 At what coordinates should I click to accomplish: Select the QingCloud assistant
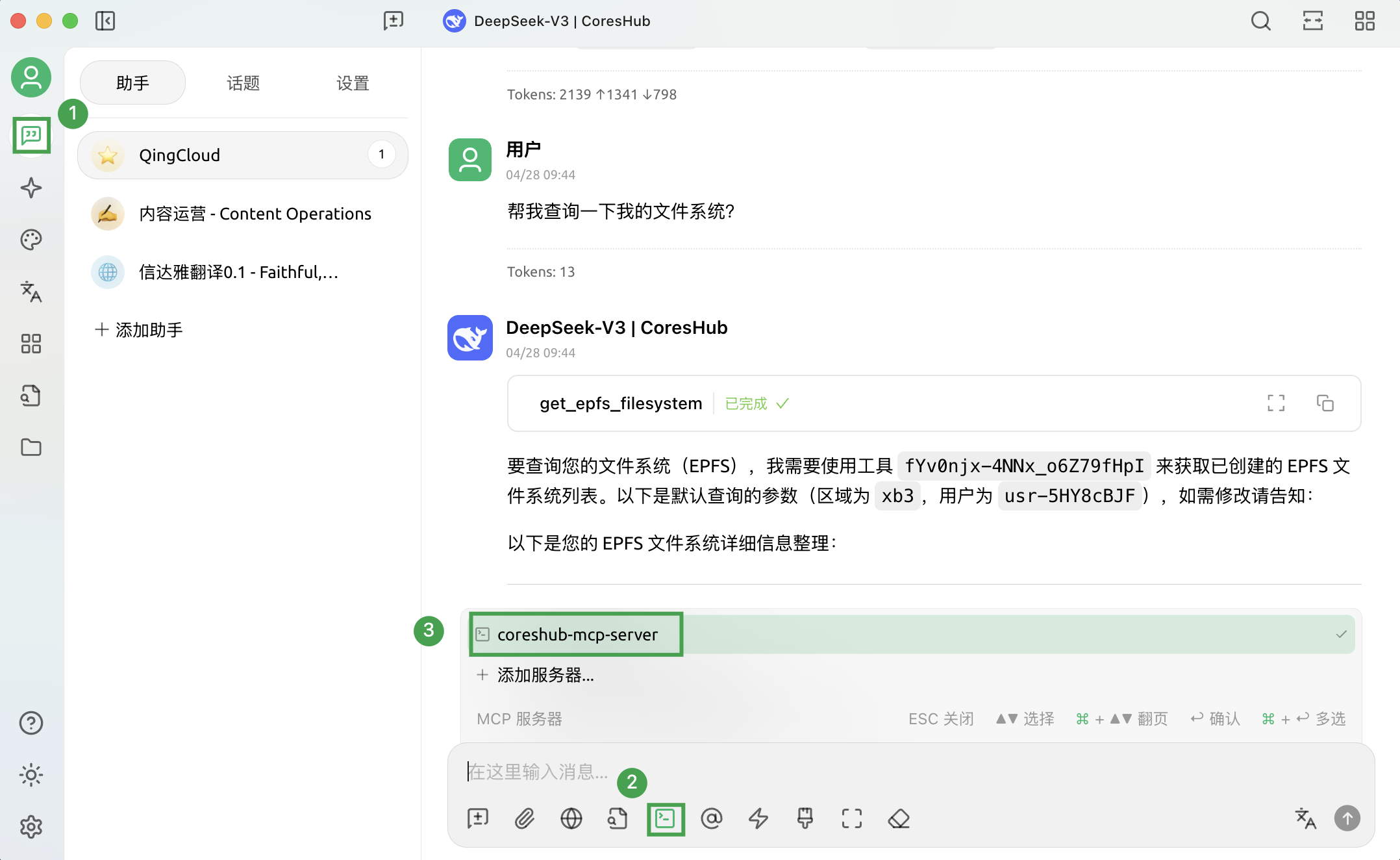242,155
